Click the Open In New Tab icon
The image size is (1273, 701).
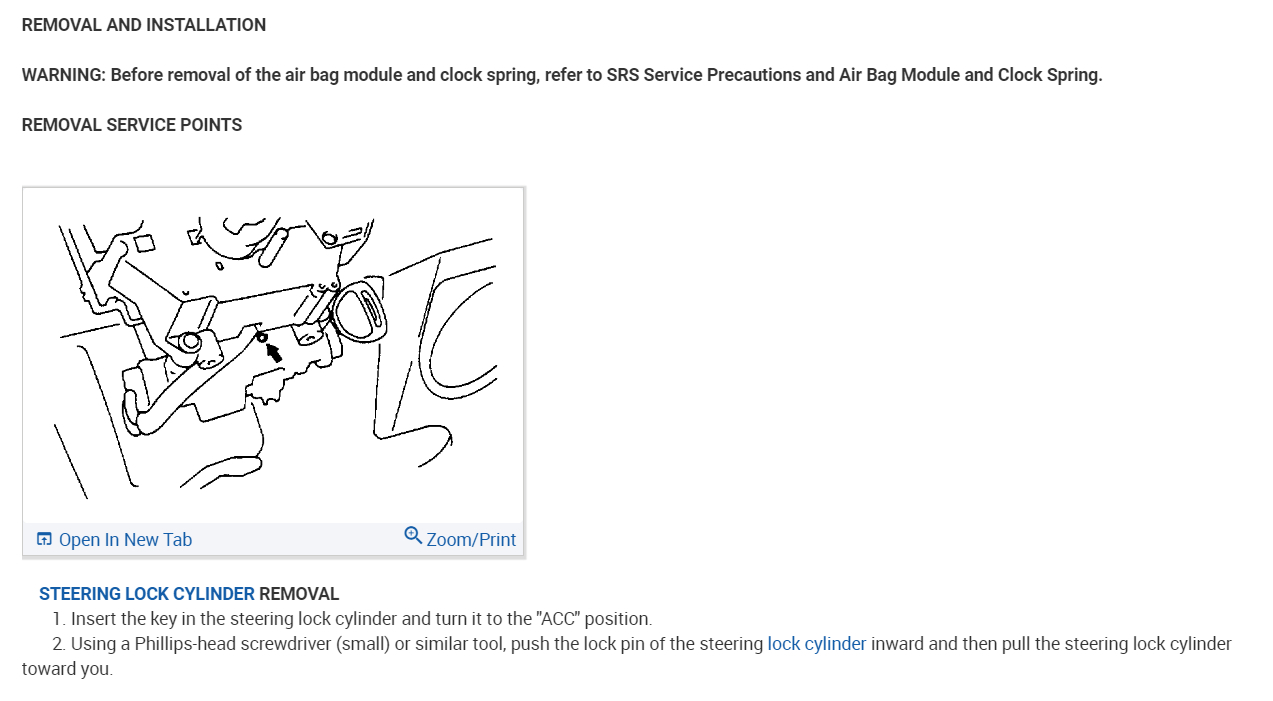(44, 539)
